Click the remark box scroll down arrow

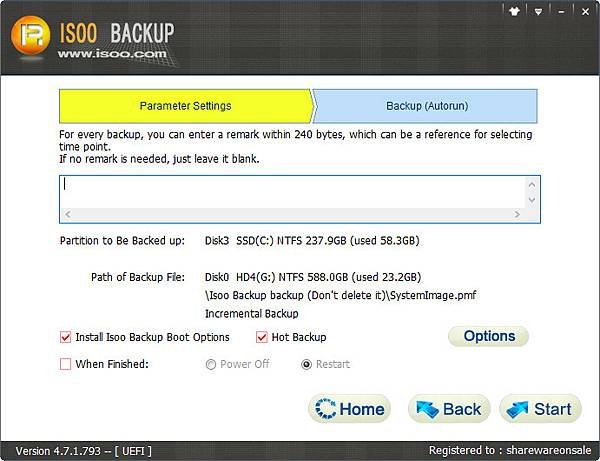pyautogui.click(x=532, y=200)
